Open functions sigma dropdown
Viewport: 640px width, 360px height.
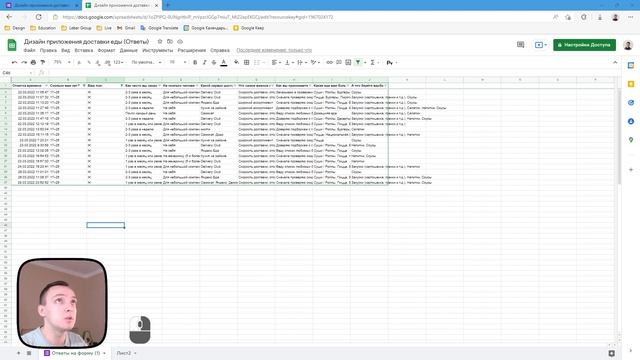[x=374, y=62]
